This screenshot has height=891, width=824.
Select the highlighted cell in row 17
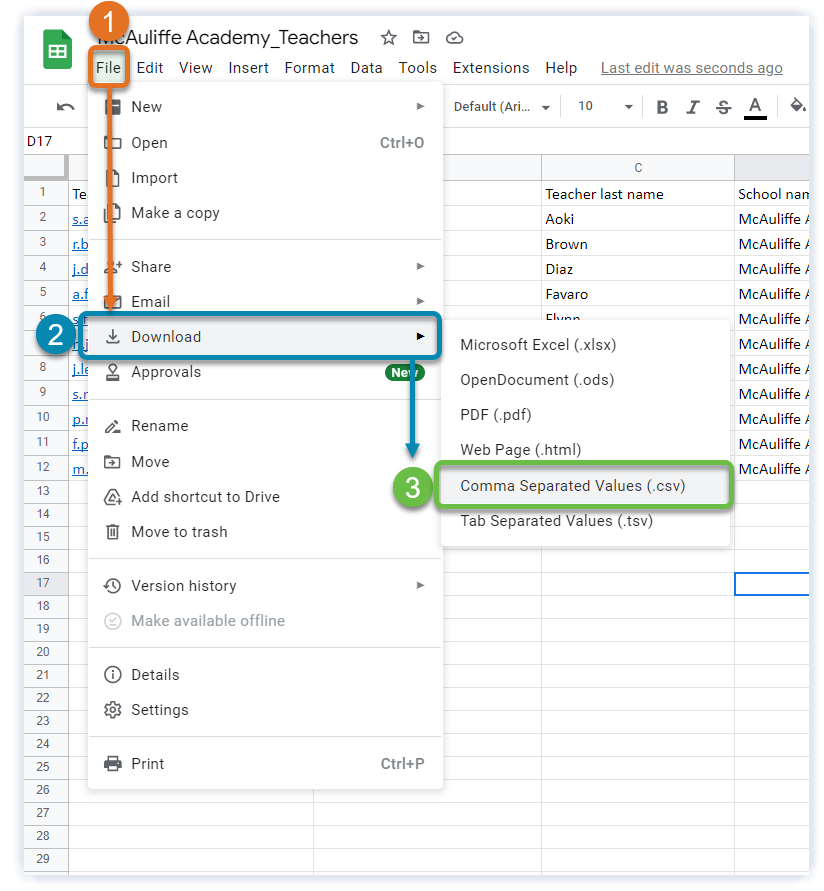(772, 584)
